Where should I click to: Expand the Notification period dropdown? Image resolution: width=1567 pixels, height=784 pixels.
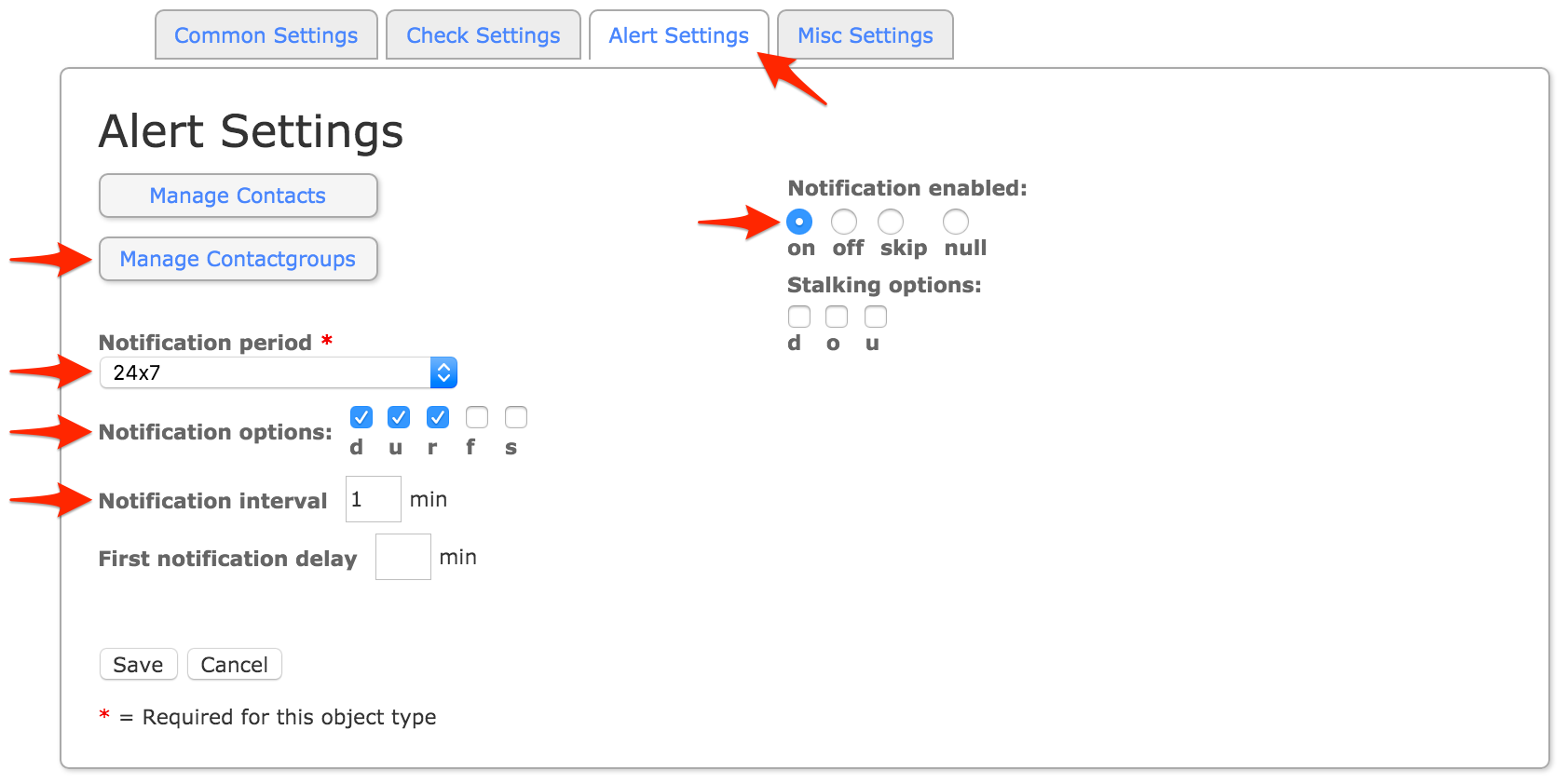tap(278, 372)
